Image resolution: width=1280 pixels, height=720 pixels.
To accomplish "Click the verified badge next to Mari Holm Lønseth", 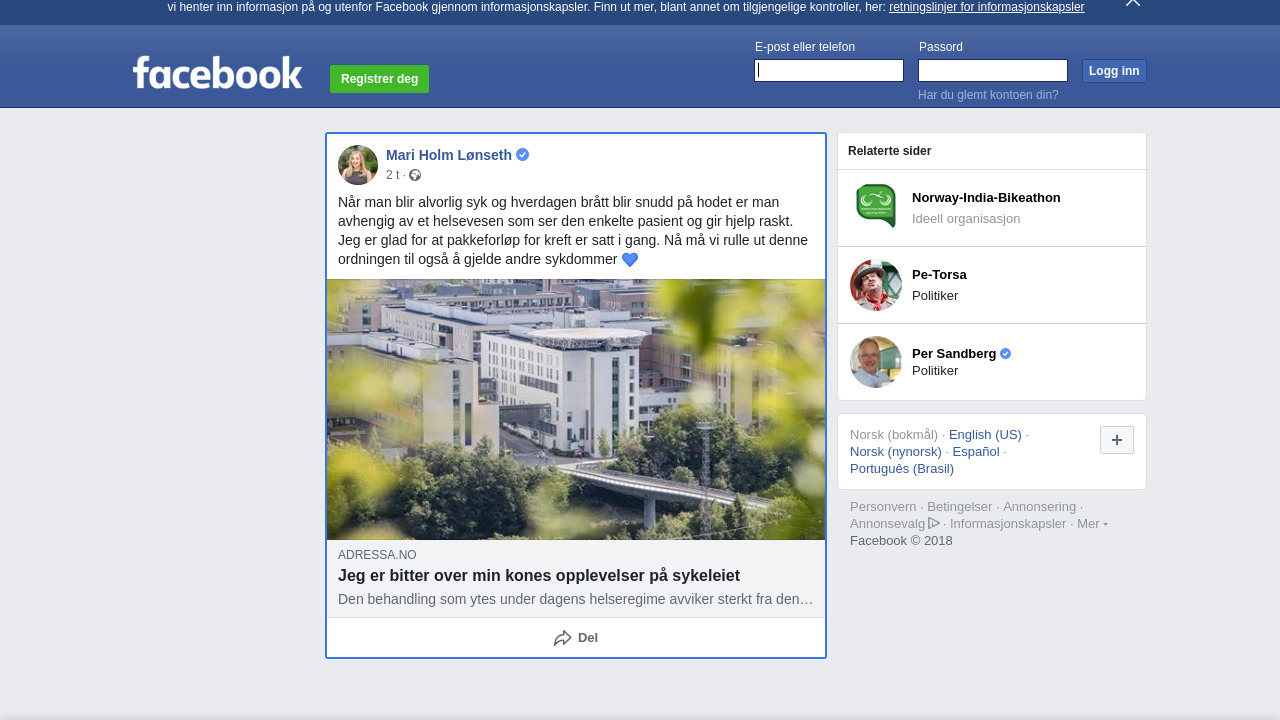I will [x=523, y=155].
